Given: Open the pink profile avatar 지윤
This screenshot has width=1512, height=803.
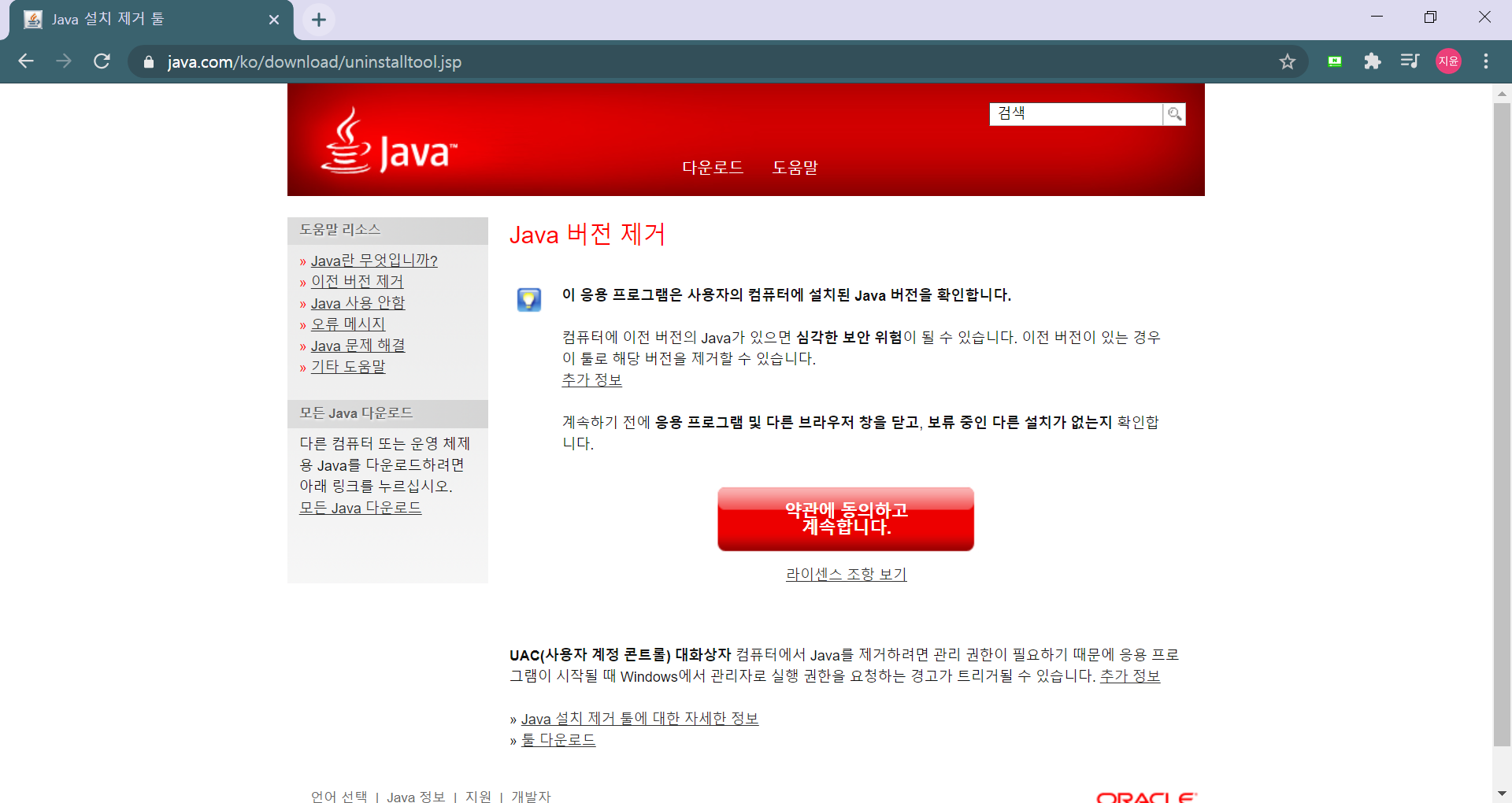Looking at the screenshot, I should pyautogui.click(x=1448, y=61).
